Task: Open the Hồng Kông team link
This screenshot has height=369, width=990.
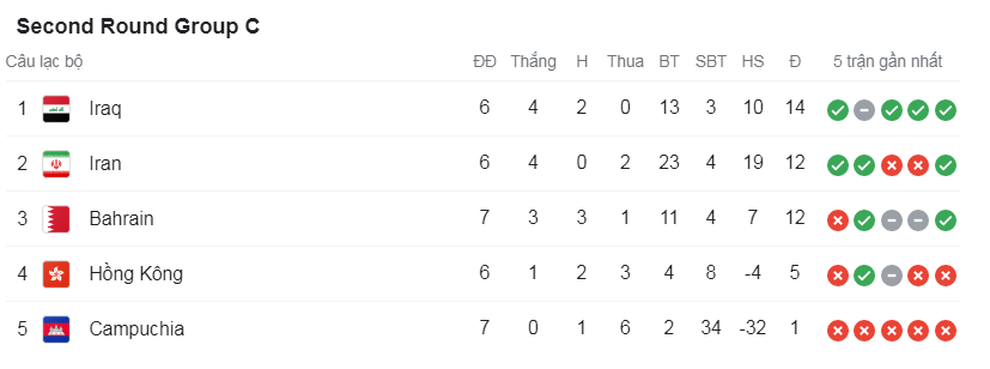Action: coord(136,273)
